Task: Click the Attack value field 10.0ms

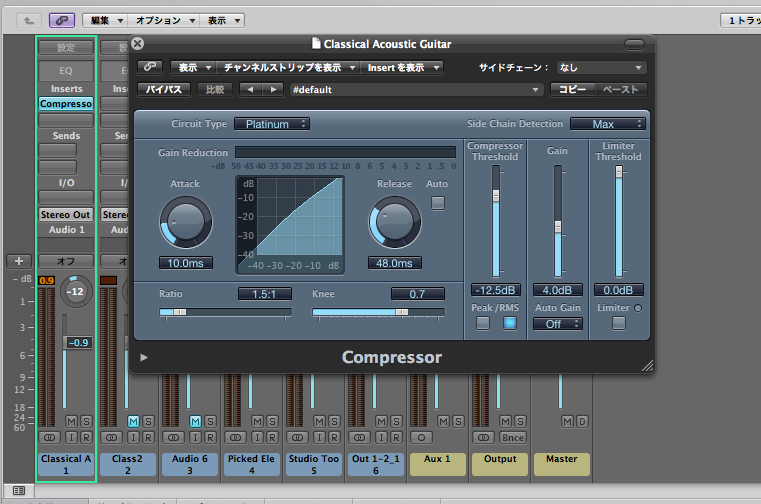Action: (185, 263)
